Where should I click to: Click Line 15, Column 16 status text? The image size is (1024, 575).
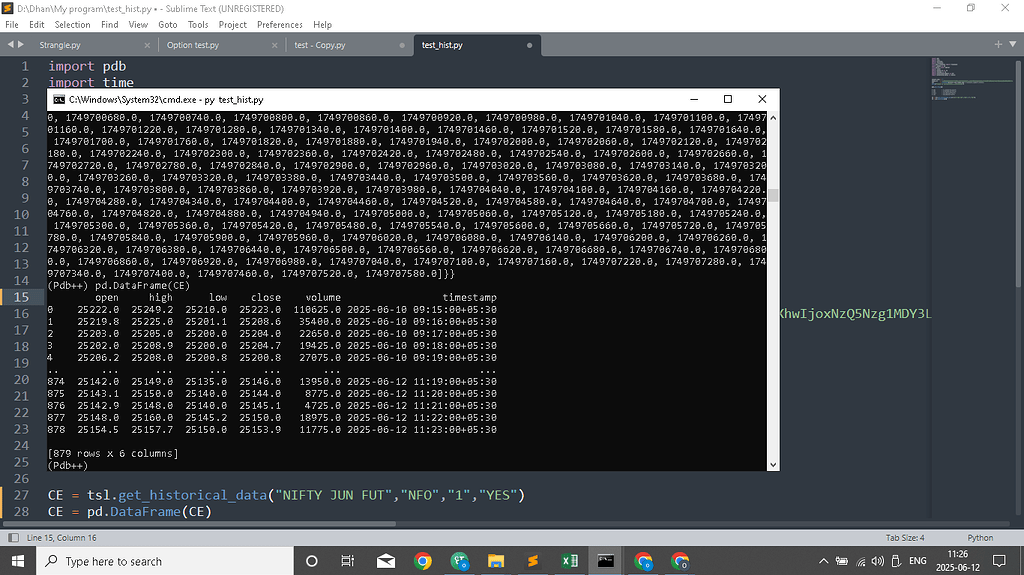click(61, 538)
